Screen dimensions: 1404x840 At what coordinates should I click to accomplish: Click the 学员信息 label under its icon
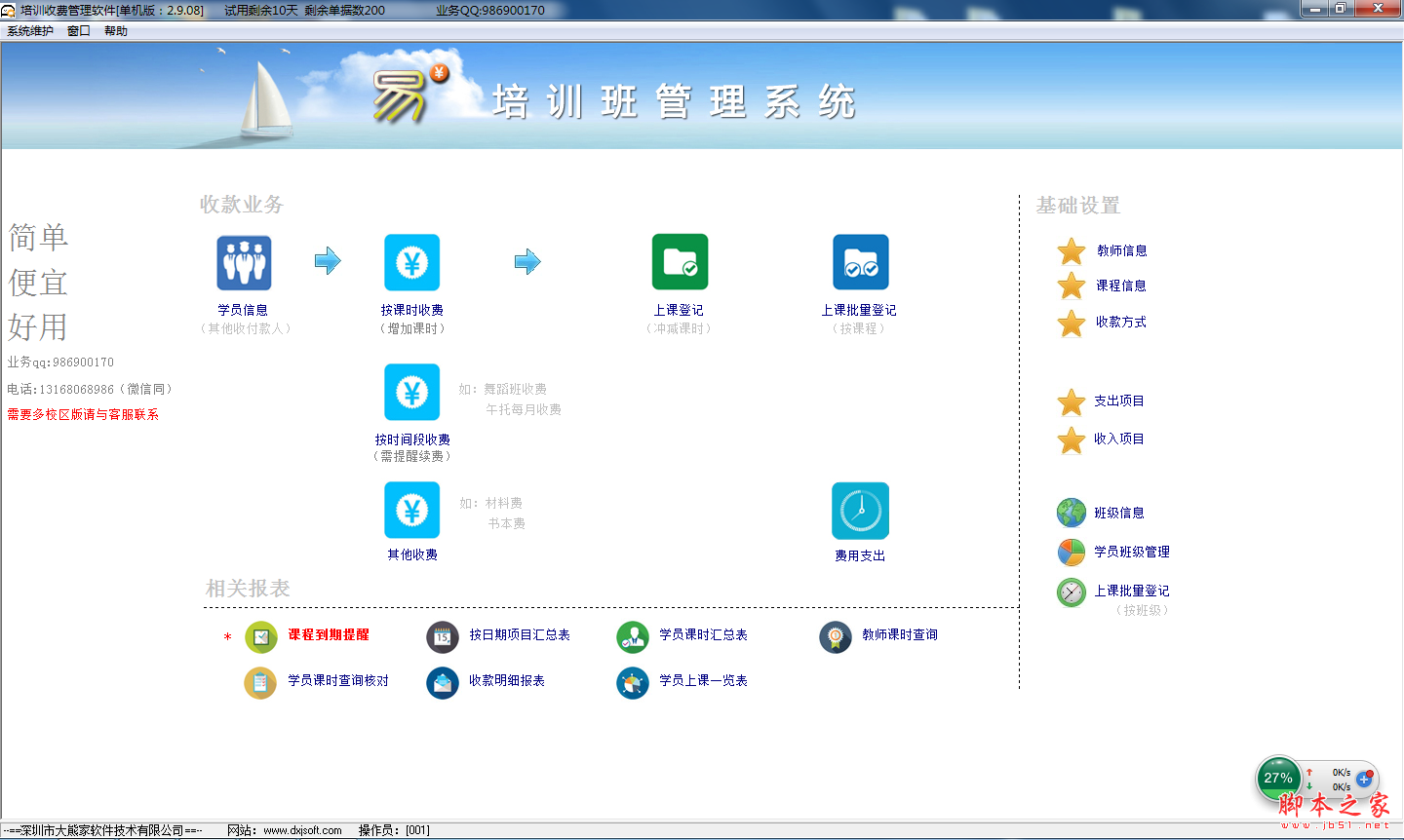click(243, 310)
